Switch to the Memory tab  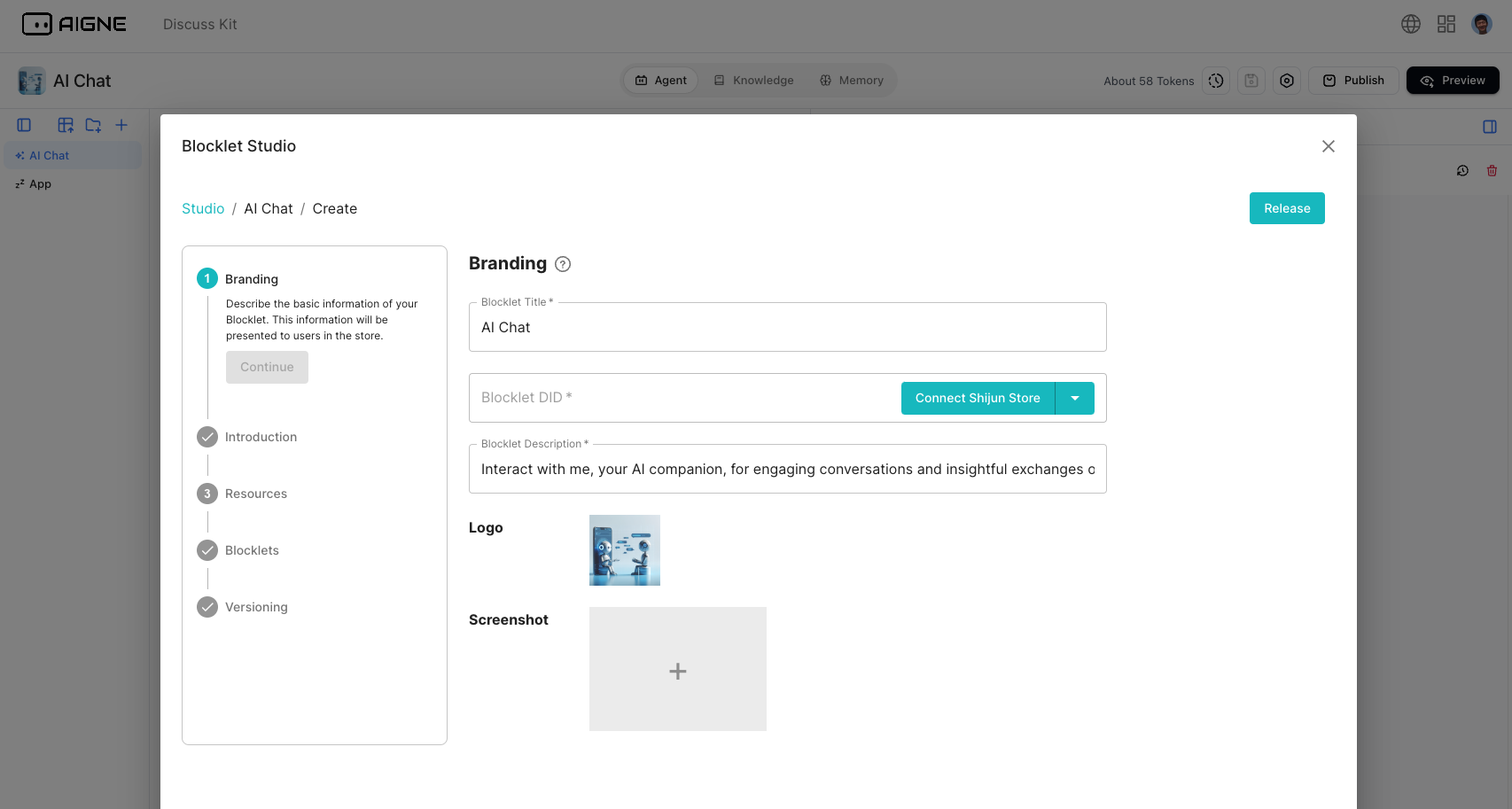coord(852,80)
